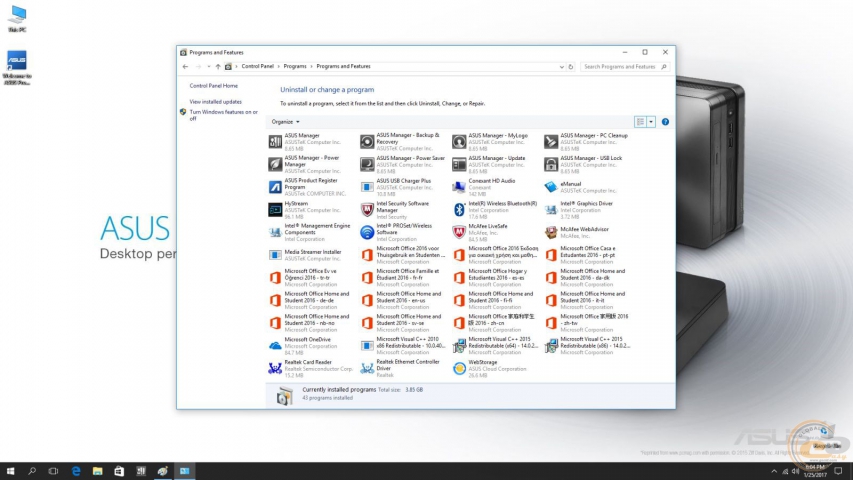Click View installed updates link
Screen dimensions: 853x480
[216, 101]
